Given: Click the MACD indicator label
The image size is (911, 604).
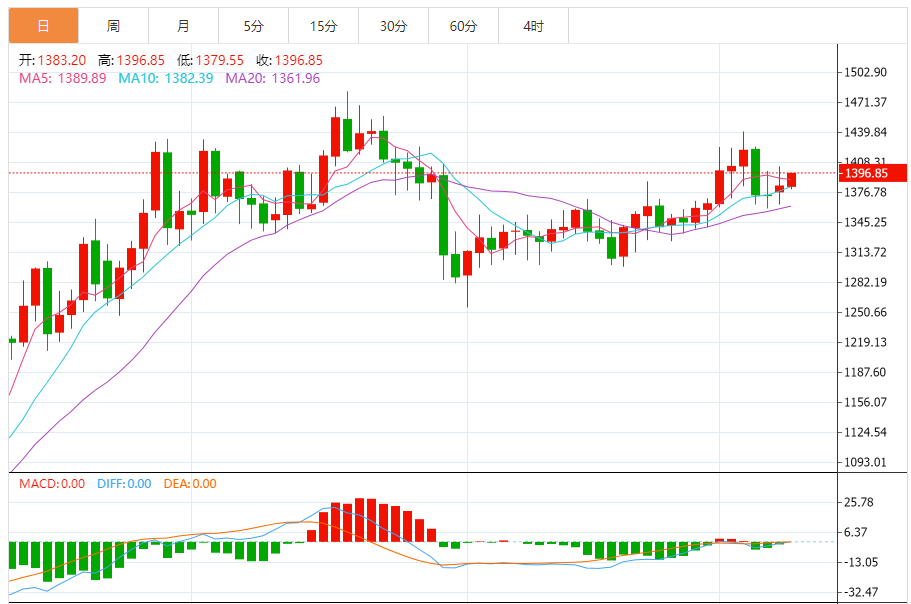Looking at the screenshot, I should coord(52,484).
